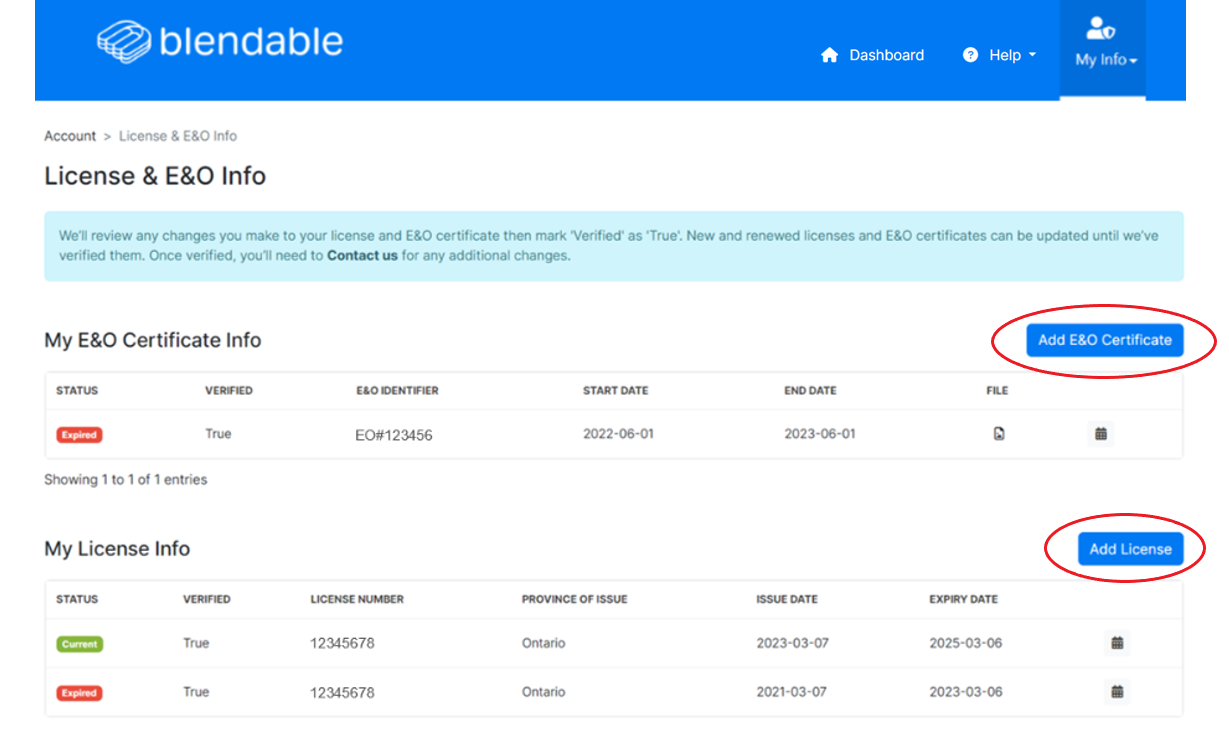Click the calendar icon in the E&O row

1100,433
